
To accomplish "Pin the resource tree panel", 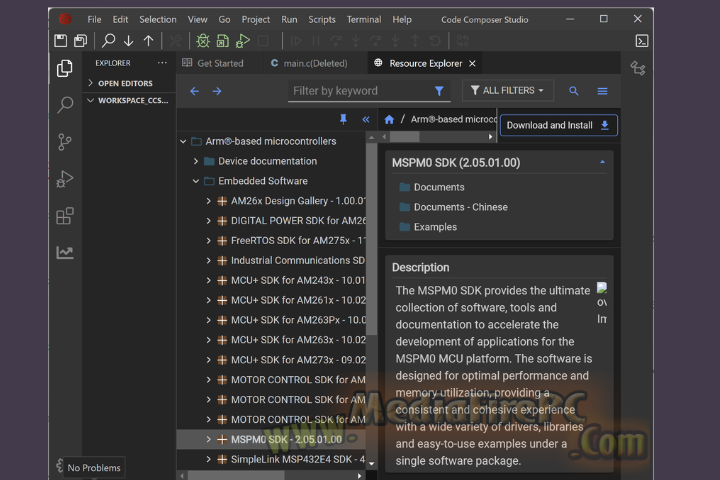I will tap(343, 119).
